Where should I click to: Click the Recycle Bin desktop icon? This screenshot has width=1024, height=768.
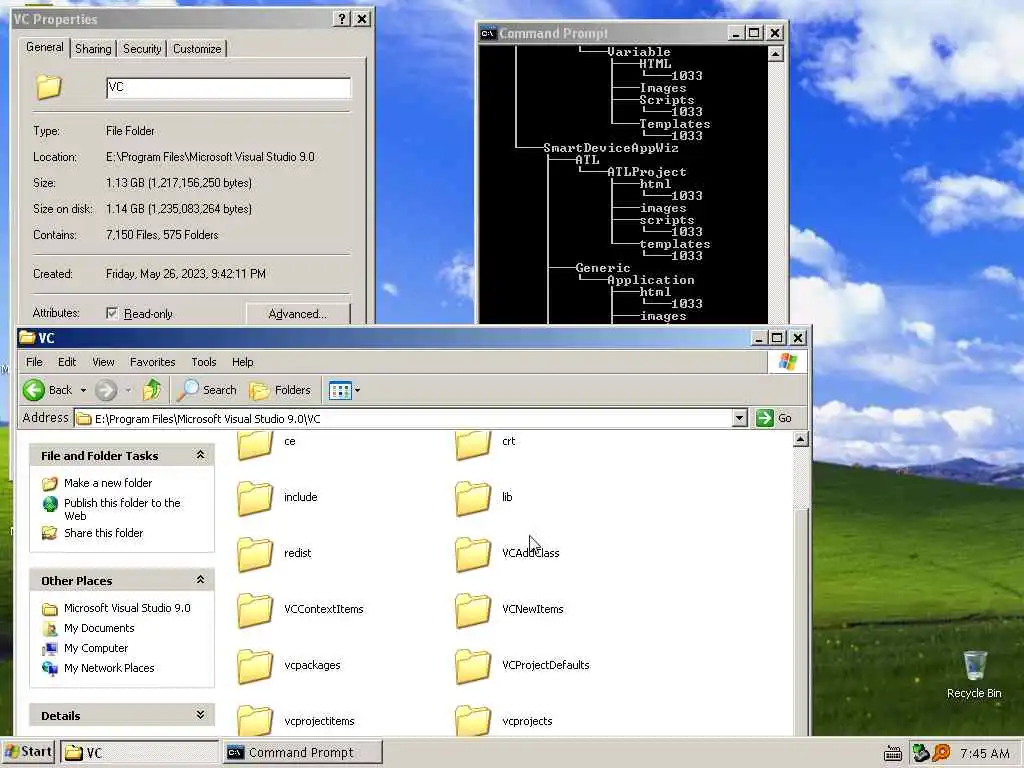[x=974, y=674]
